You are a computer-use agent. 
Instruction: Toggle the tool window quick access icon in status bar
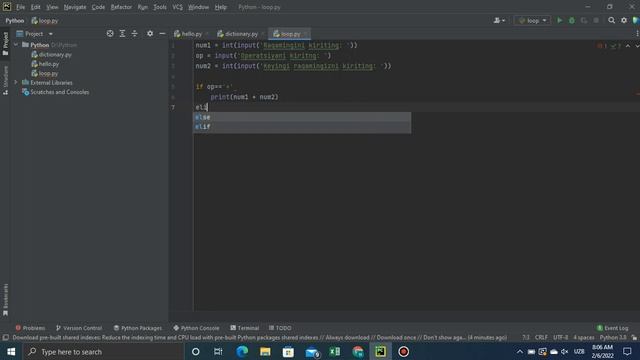pos(6,338)
